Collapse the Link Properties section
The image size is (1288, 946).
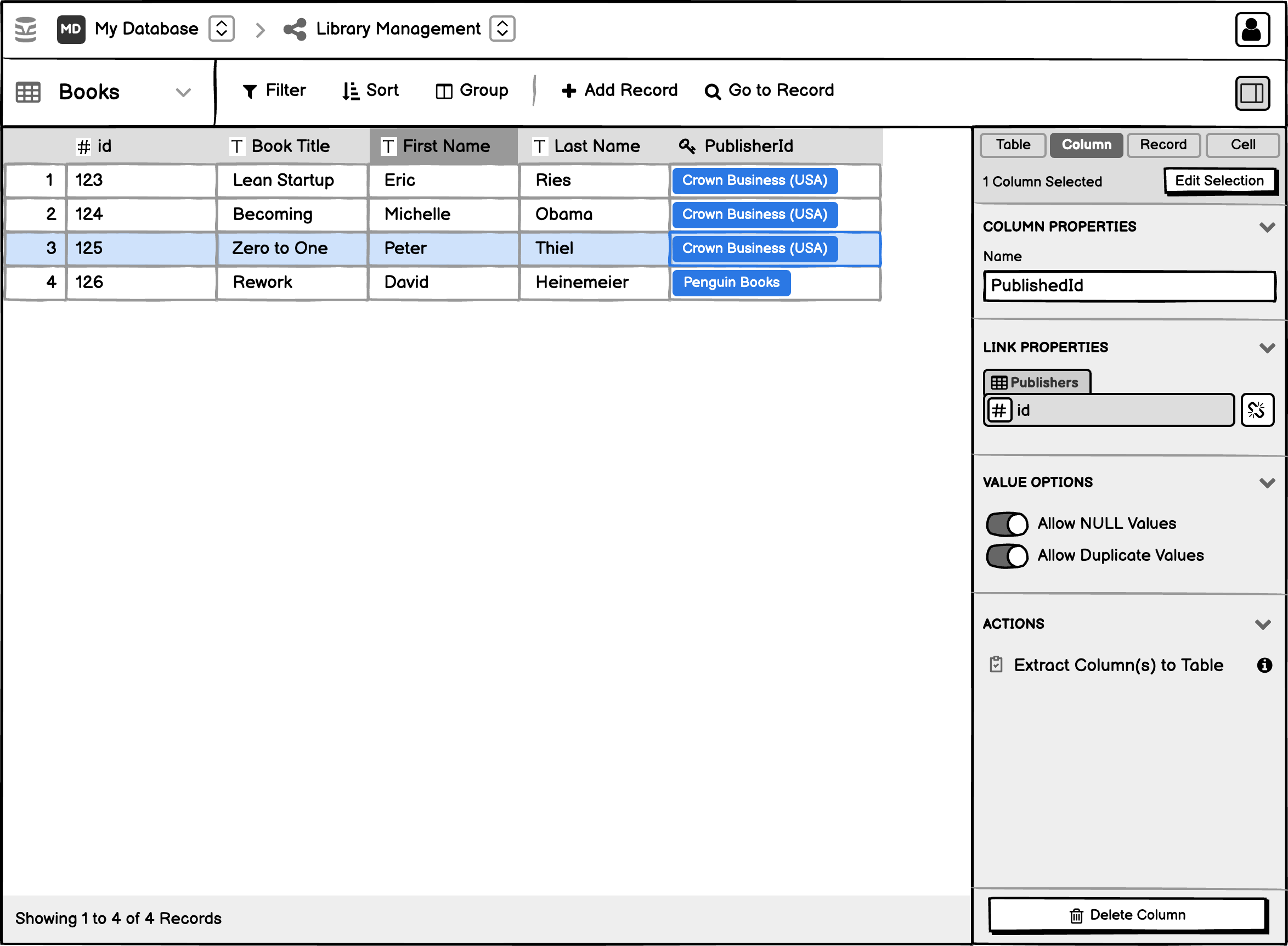point(1267,348)
